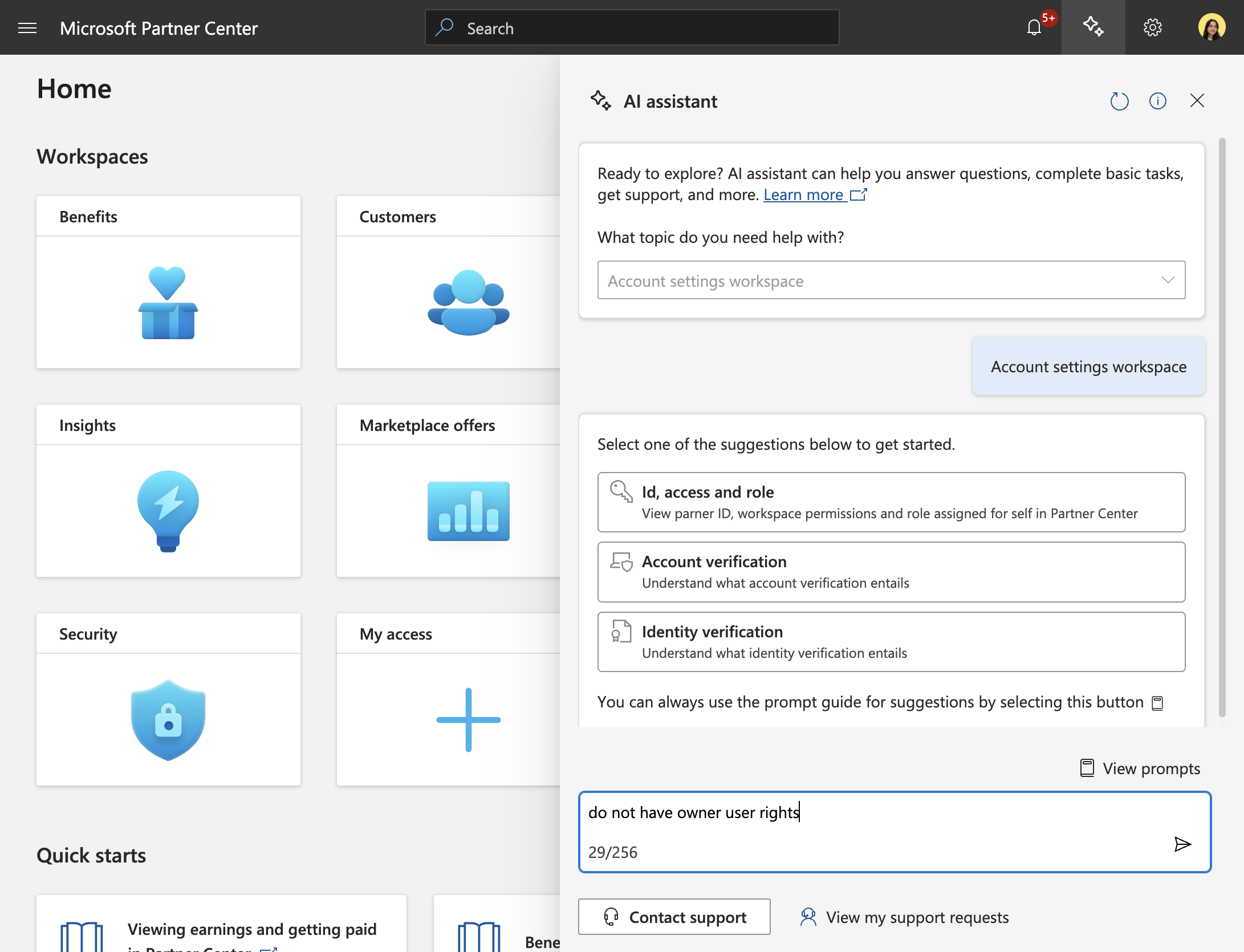Open the user profile avatar
This screenshot has height=952, width=1244.
pos(1212,27)
